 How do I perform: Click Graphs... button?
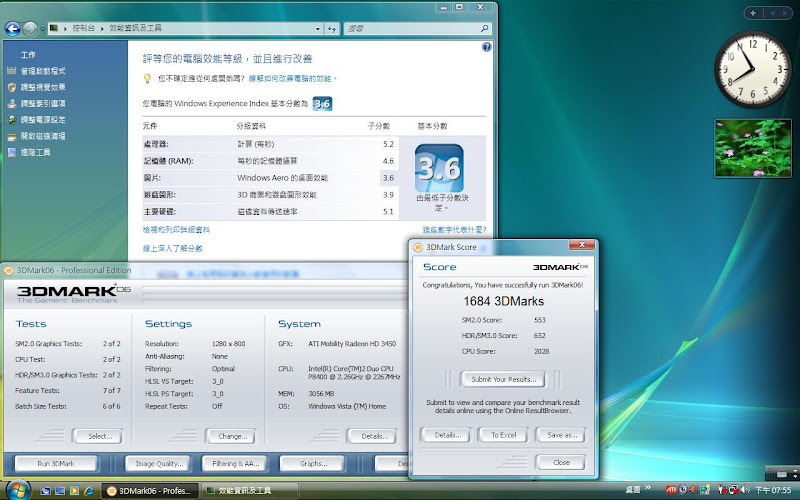click(312, 464)
